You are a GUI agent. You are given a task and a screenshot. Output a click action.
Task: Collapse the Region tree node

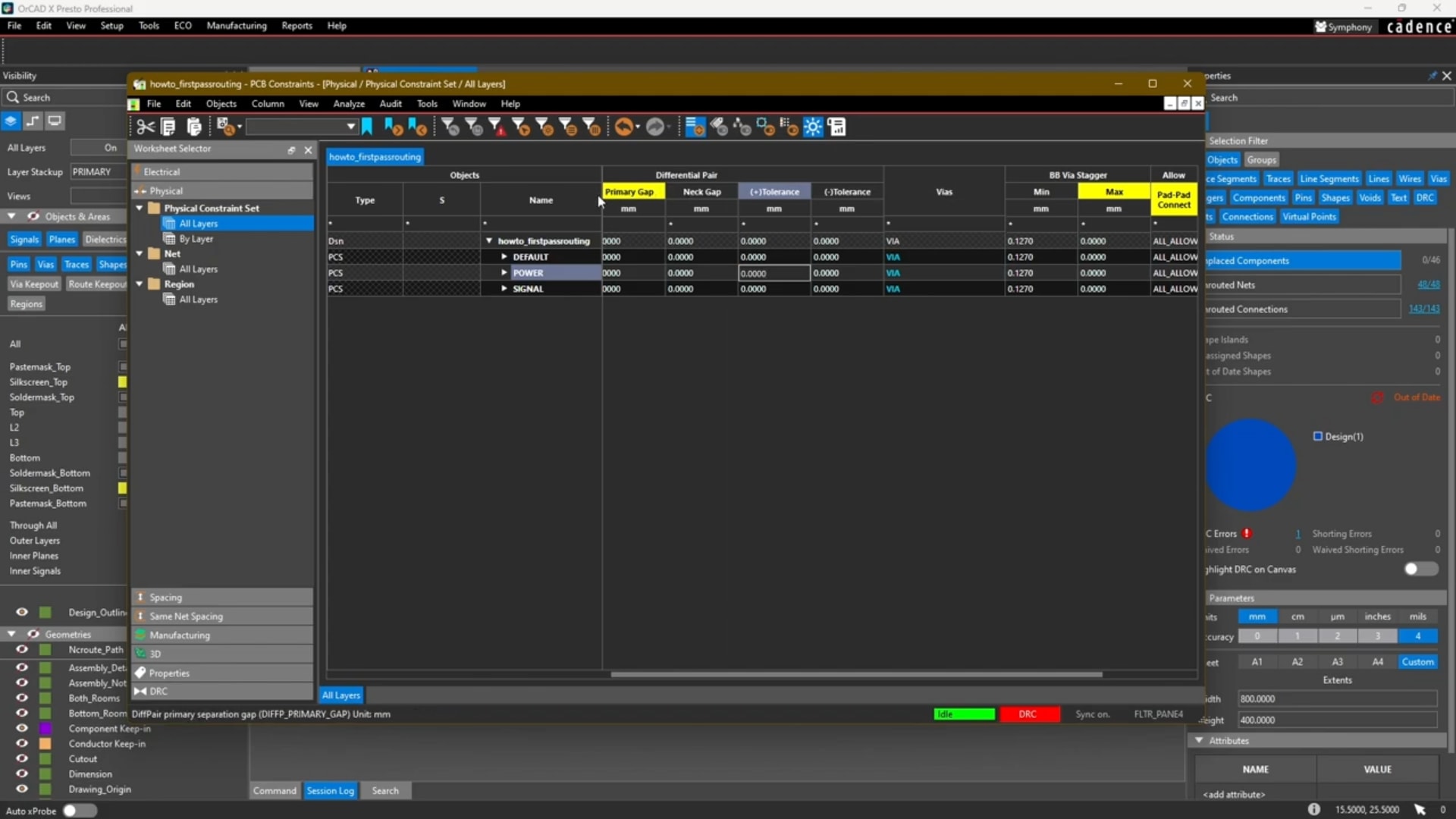point(140,284)
